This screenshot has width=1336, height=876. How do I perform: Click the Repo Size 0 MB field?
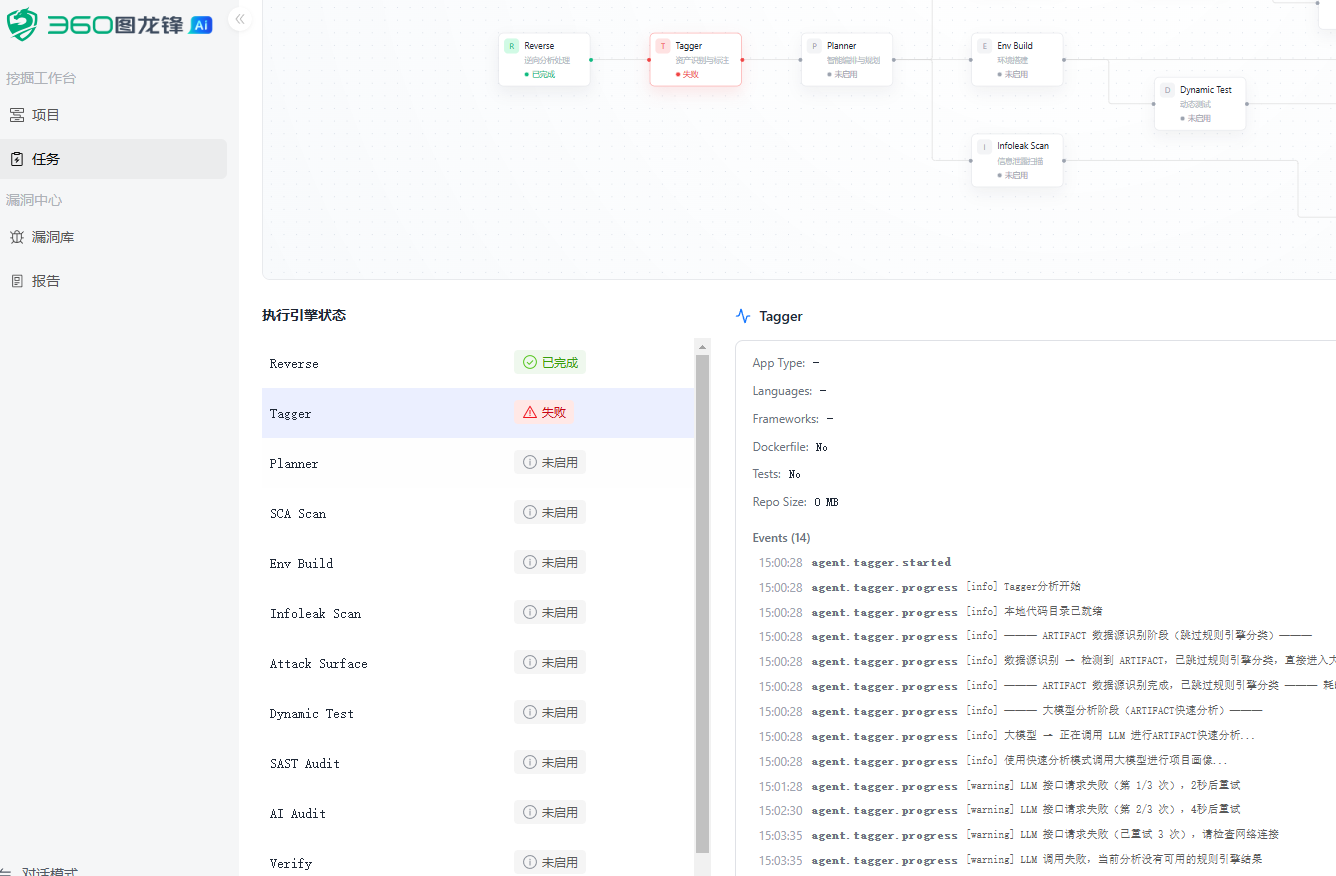pos(796,502)
